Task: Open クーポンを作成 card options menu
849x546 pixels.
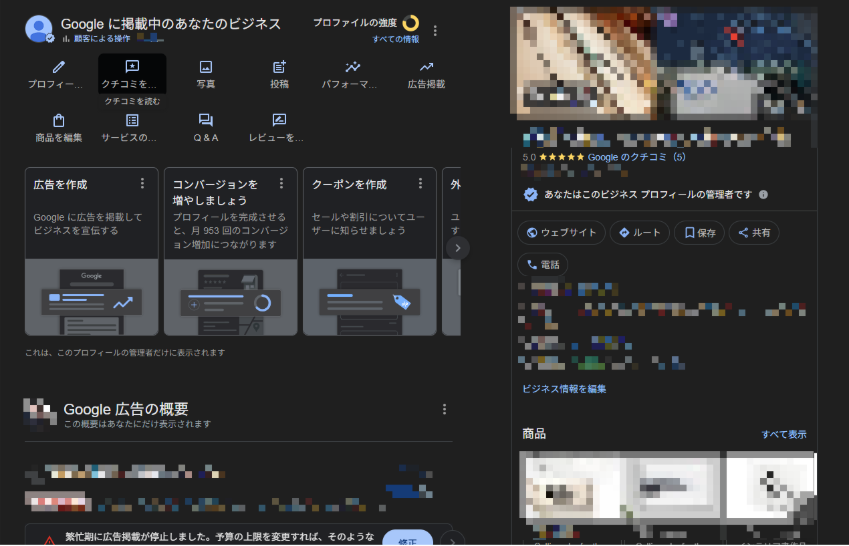Action: tap(420, 184)
